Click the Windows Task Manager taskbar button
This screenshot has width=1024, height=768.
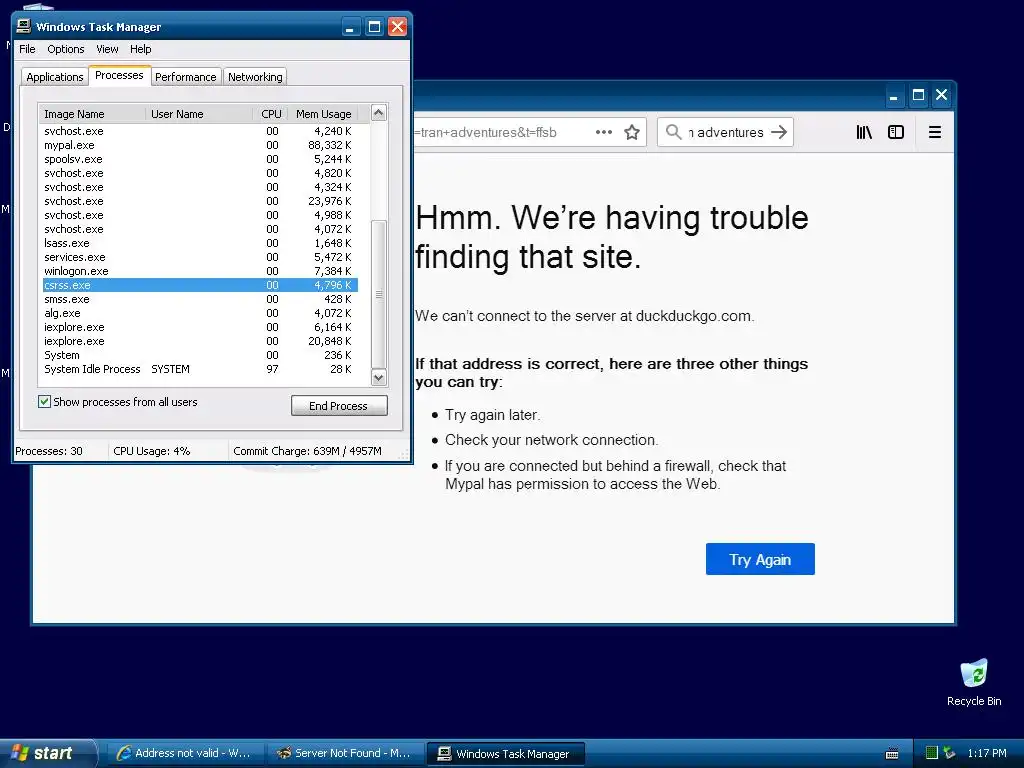click(x=505, y=754)
